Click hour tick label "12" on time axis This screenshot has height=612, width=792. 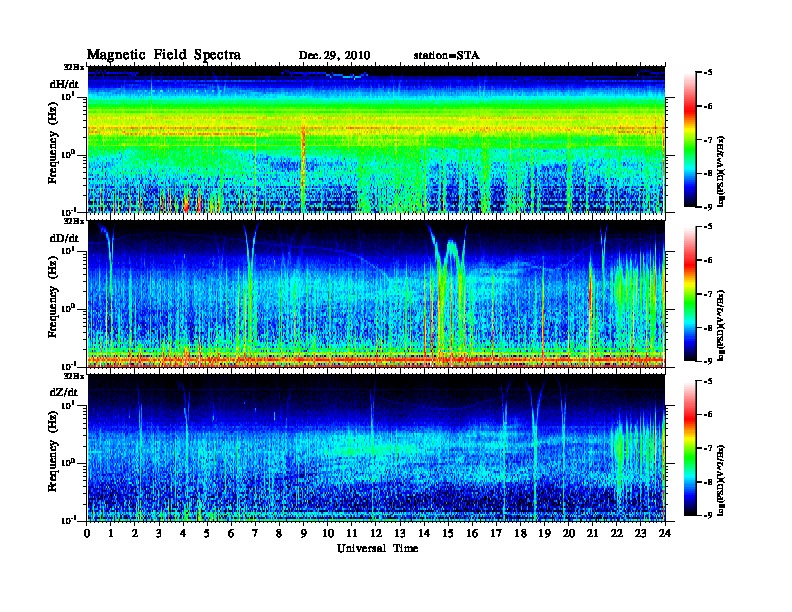(376, 534)
